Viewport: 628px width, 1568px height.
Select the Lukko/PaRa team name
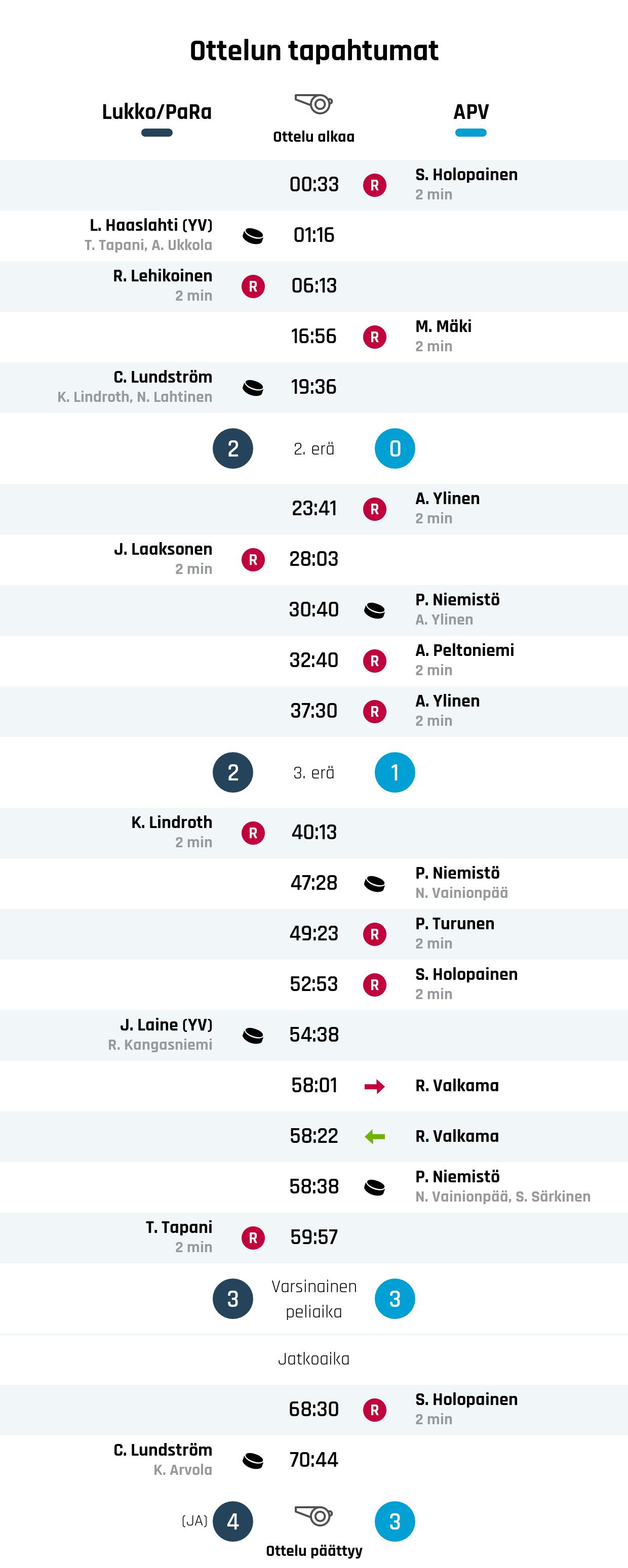pos(156,112)
